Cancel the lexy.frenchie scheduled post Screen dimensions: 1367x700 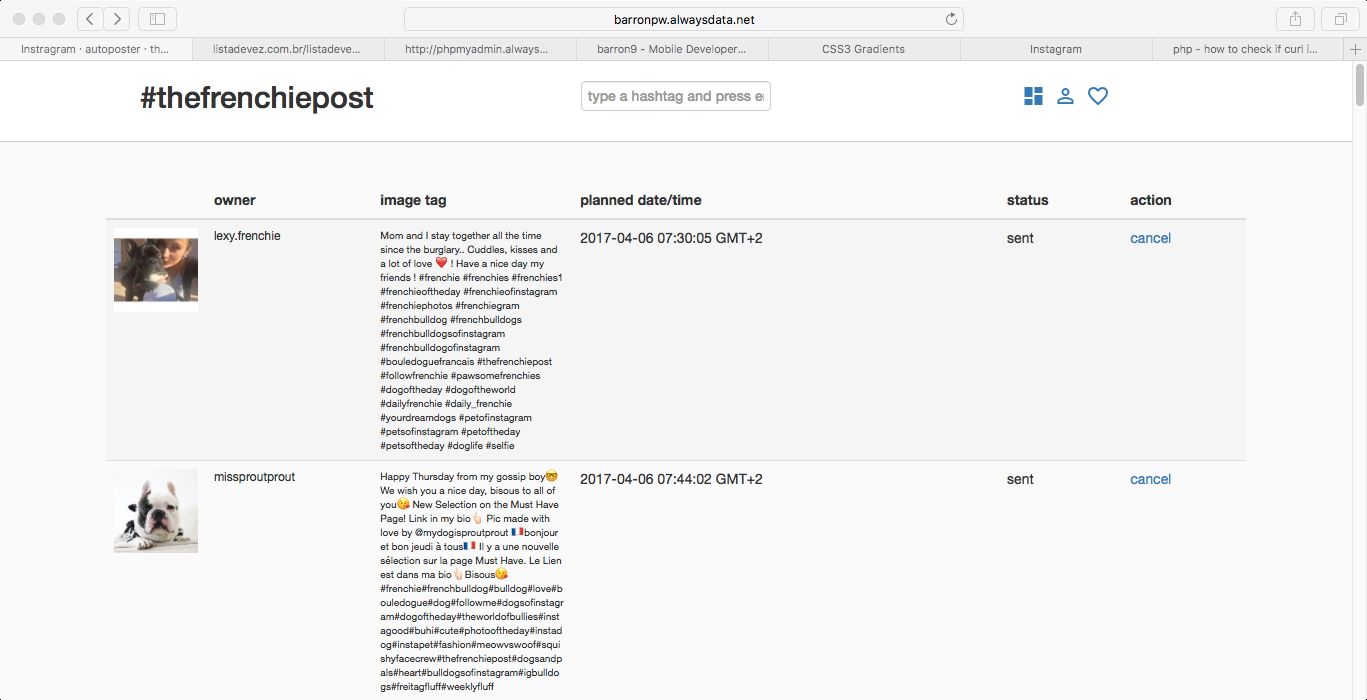1150,238
